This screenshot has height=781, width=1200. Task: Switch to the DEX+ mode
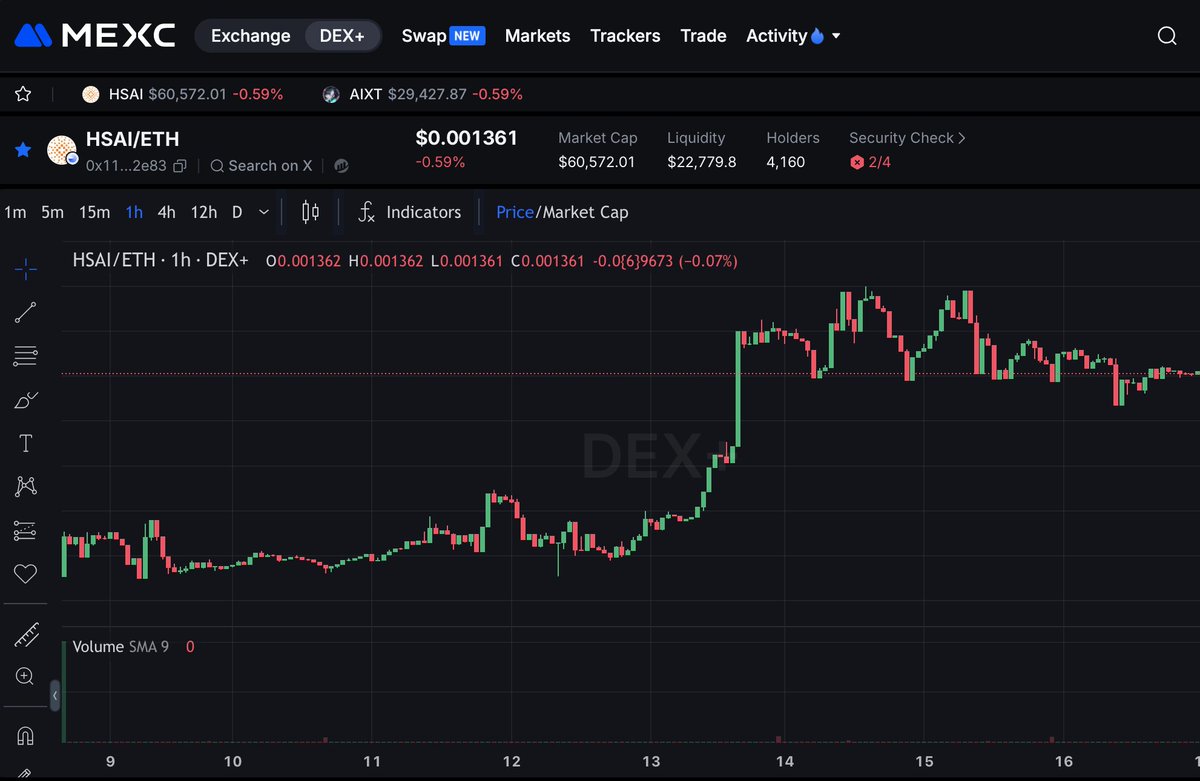coord(342,36)
